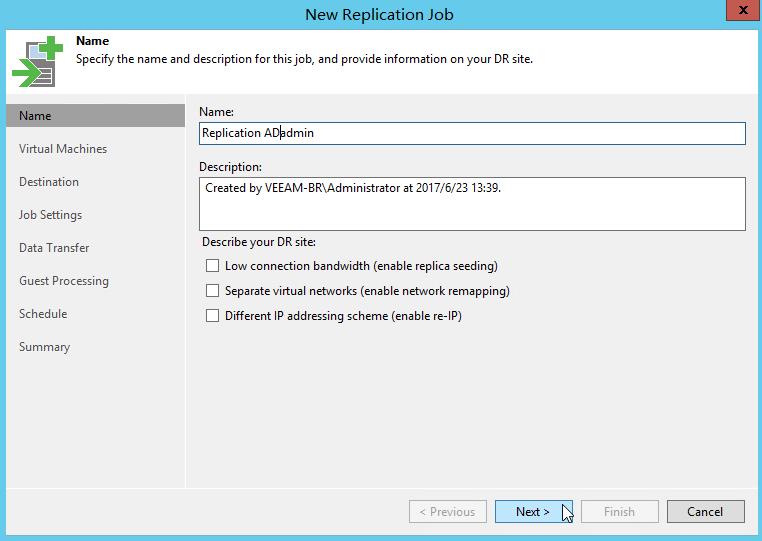The width and height of the screenshot is (762, 541).
Task: Click the greyed-out Finish button
Action: pos(620,512)
